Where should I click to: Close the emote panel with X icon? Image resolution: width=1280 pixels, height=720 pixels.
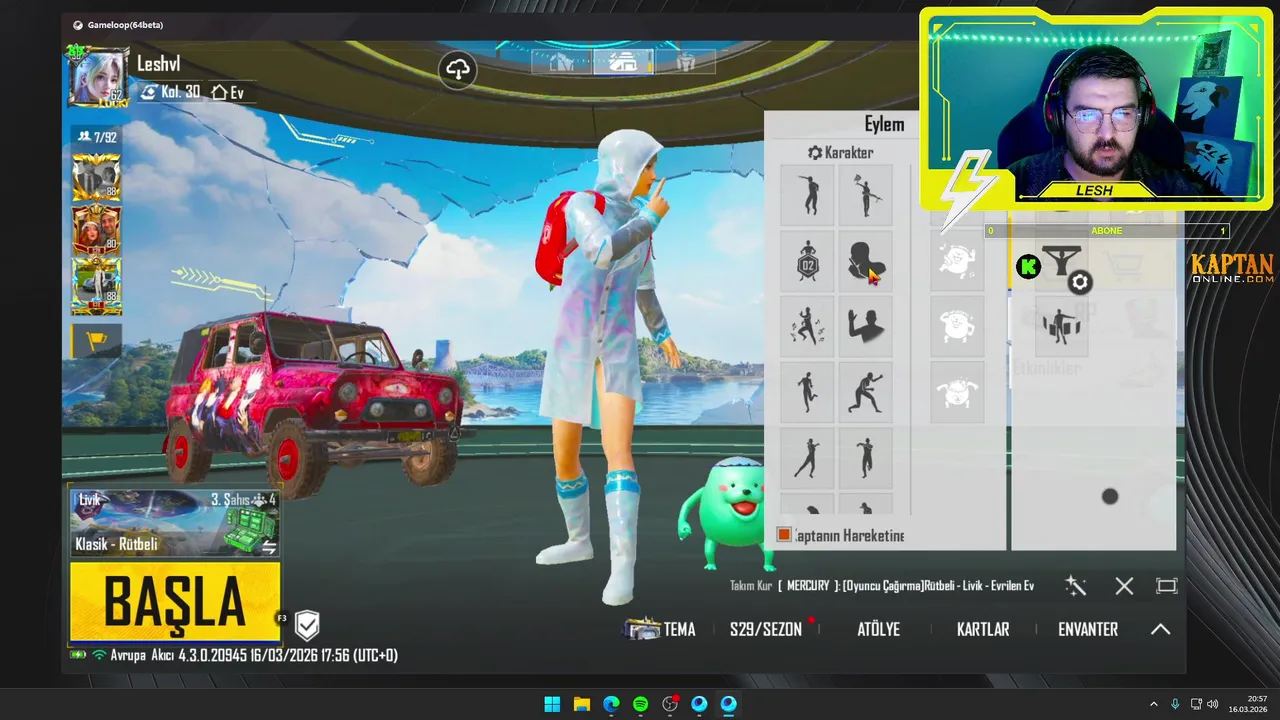tap(1124, 586)
